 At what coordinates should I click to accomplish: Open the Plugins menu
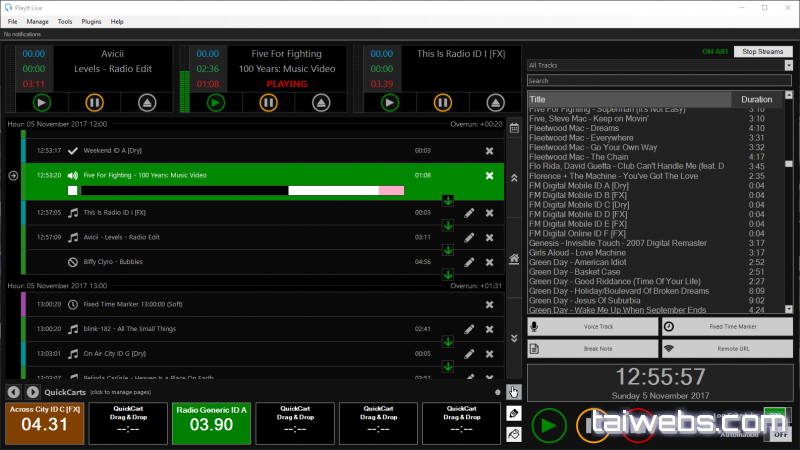click(91, 21)
